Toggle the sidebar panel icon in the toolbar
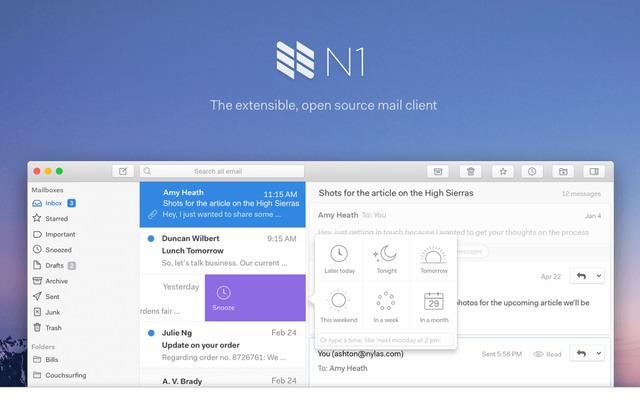The image size is (640, 402). click(594, 172)
